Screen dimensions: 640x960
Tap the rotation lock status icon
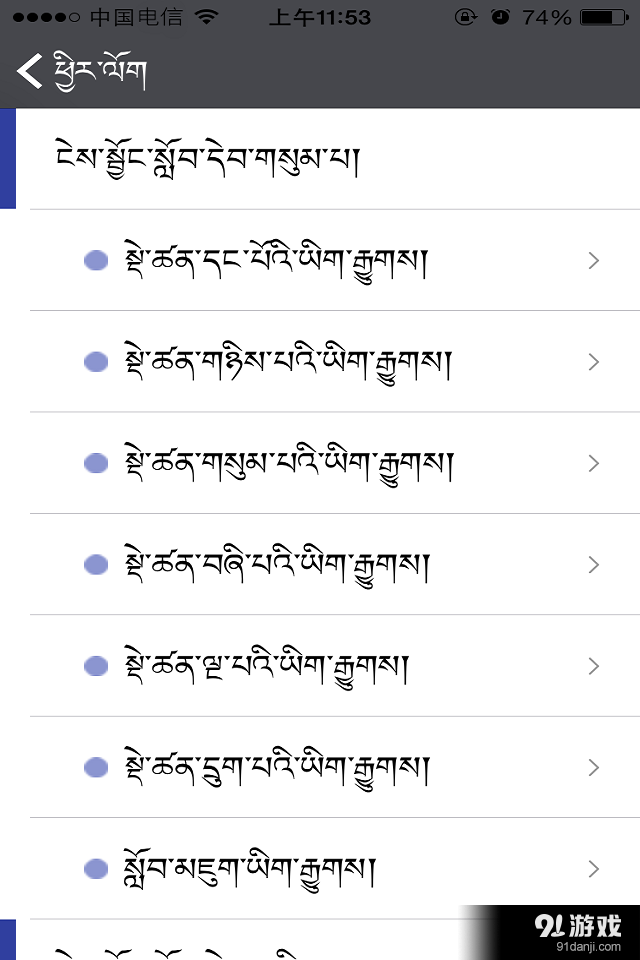[x=465, y=17]
